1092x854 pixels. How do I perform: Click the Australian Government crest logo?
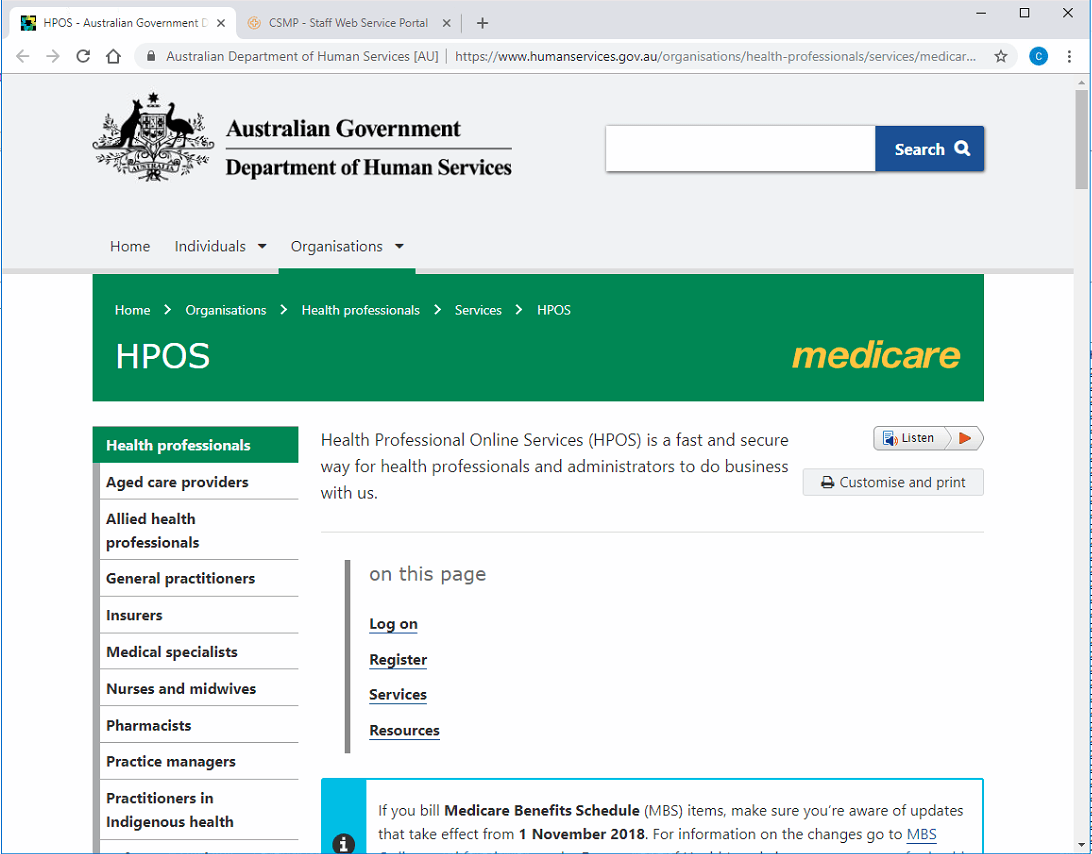click(x=153, y=137)
